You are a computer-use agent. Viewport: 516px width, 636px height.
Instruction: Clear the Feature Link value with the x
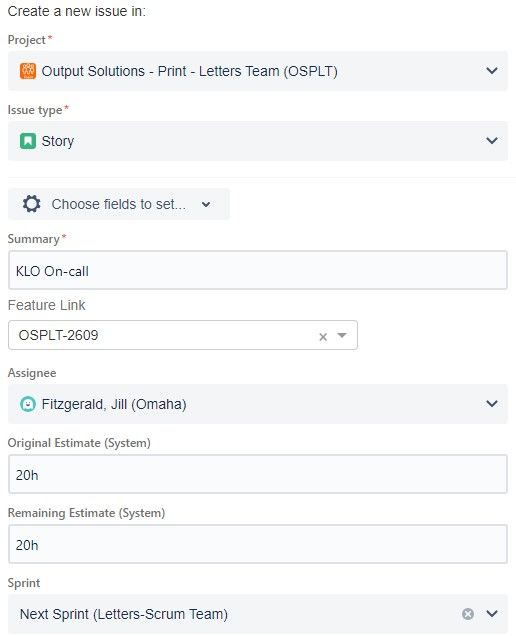coord(323,337)
